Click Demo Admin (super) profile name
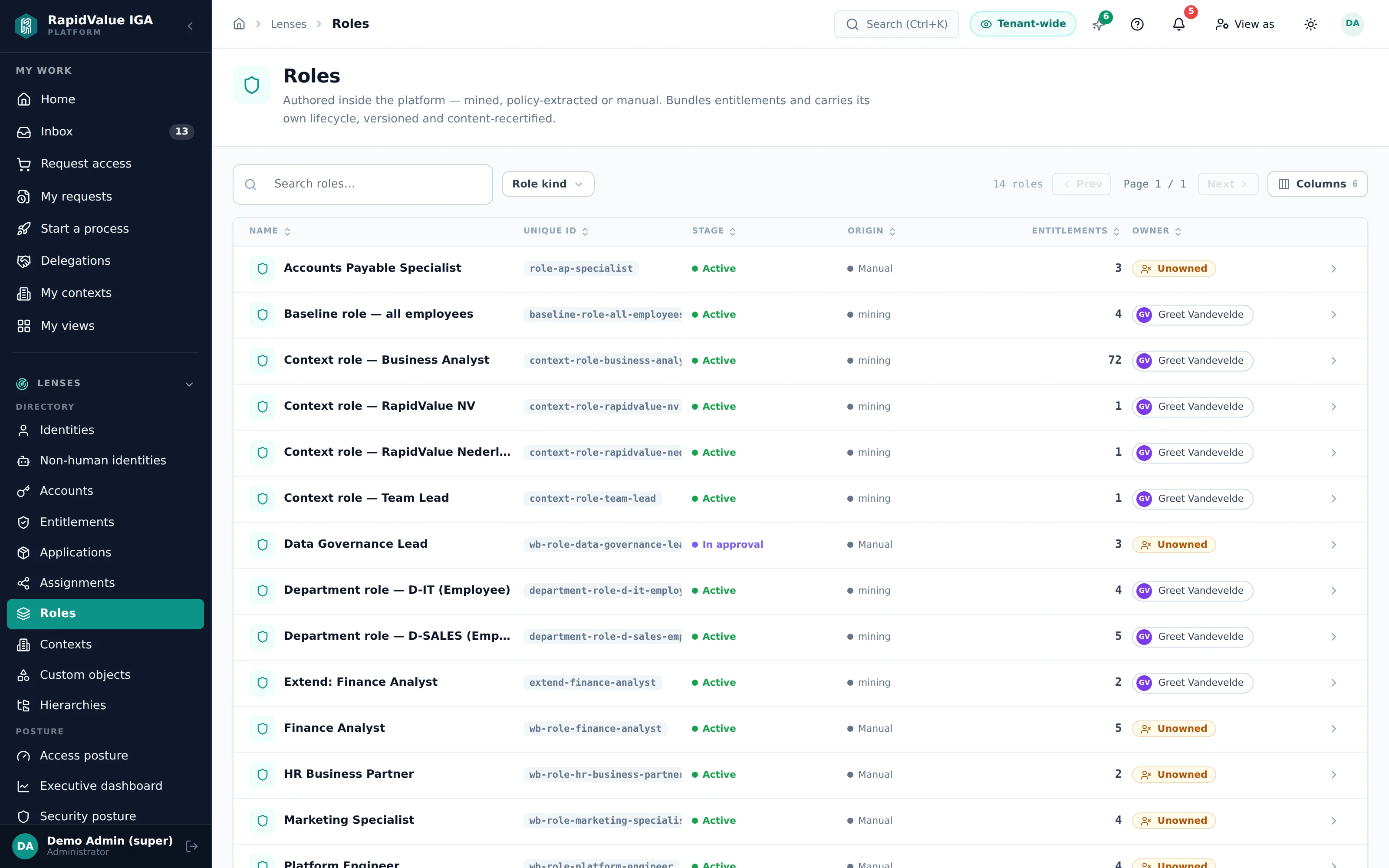This screenshot has width=1389, height=868. [110, 841]
